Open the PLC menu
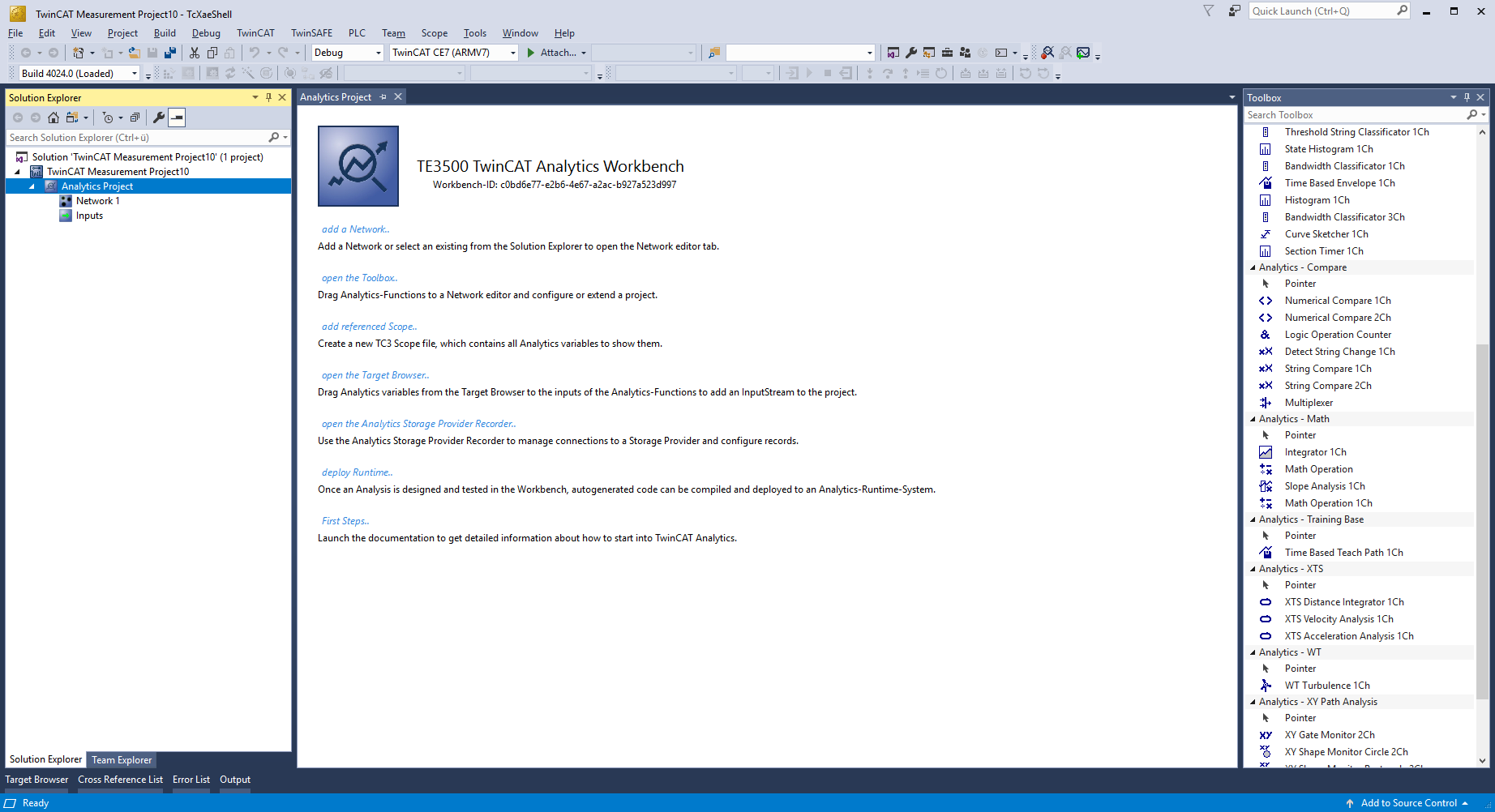The height and width of the screenshot is (812, 1495). [x=357, y=33]
